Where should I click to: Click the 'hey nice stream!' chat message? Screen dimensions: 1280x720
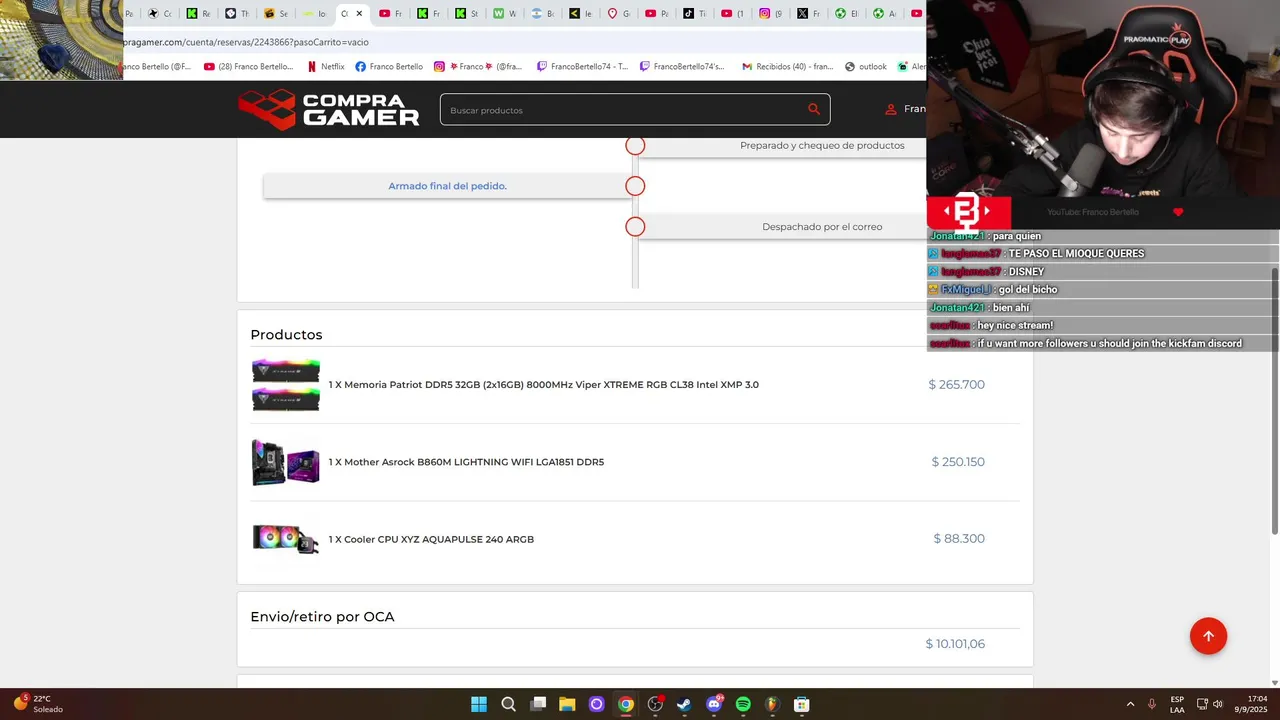(x=1015, y=326)
